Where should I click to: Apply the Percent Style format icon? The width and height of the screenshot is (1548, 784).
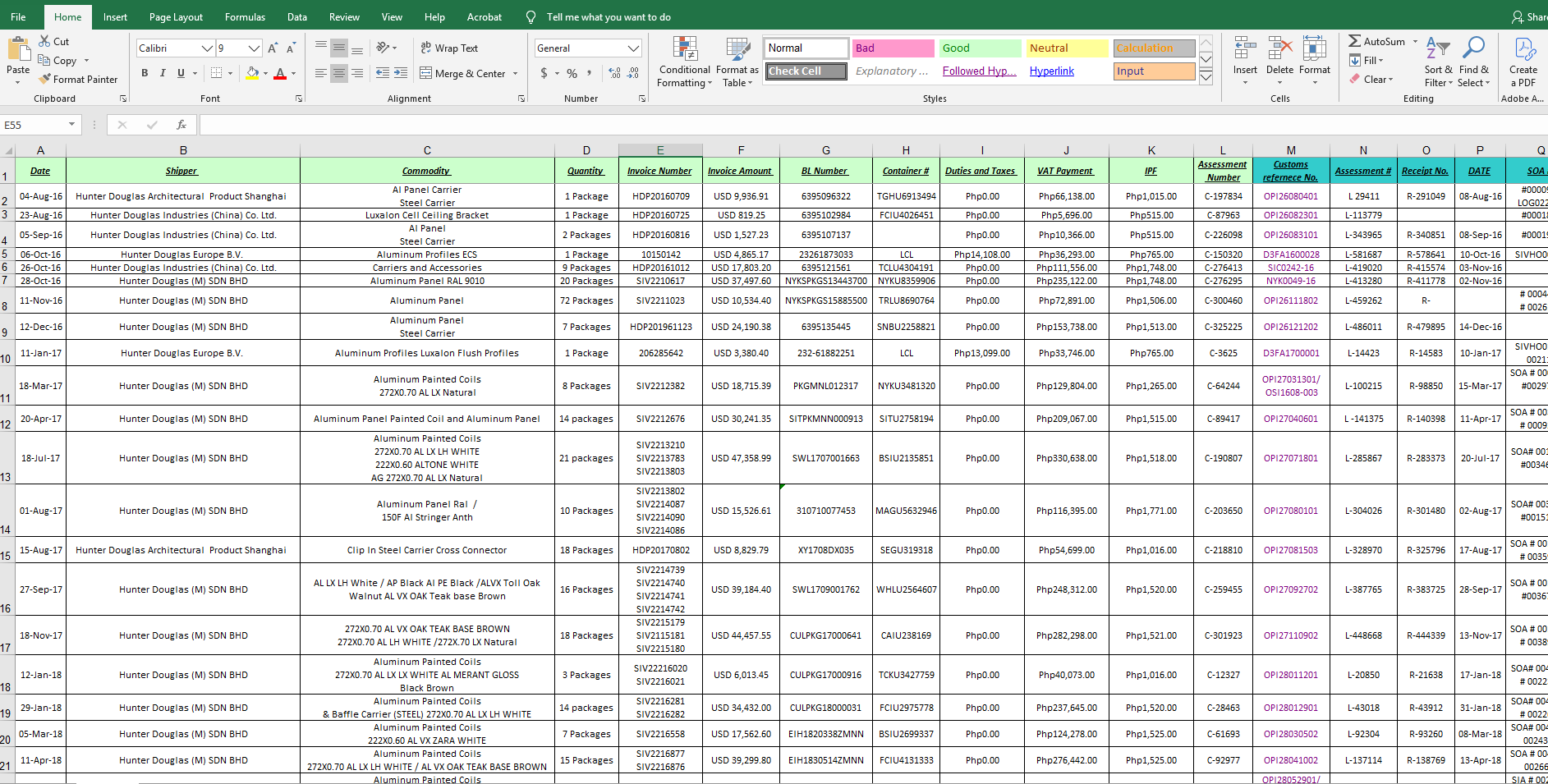click(572, 73)
